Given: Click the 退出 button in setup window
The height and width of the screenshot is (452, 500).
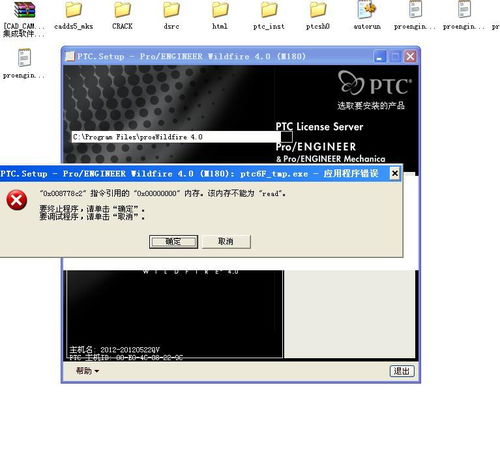Looking at the screenshot, I should tap(402, 371).
